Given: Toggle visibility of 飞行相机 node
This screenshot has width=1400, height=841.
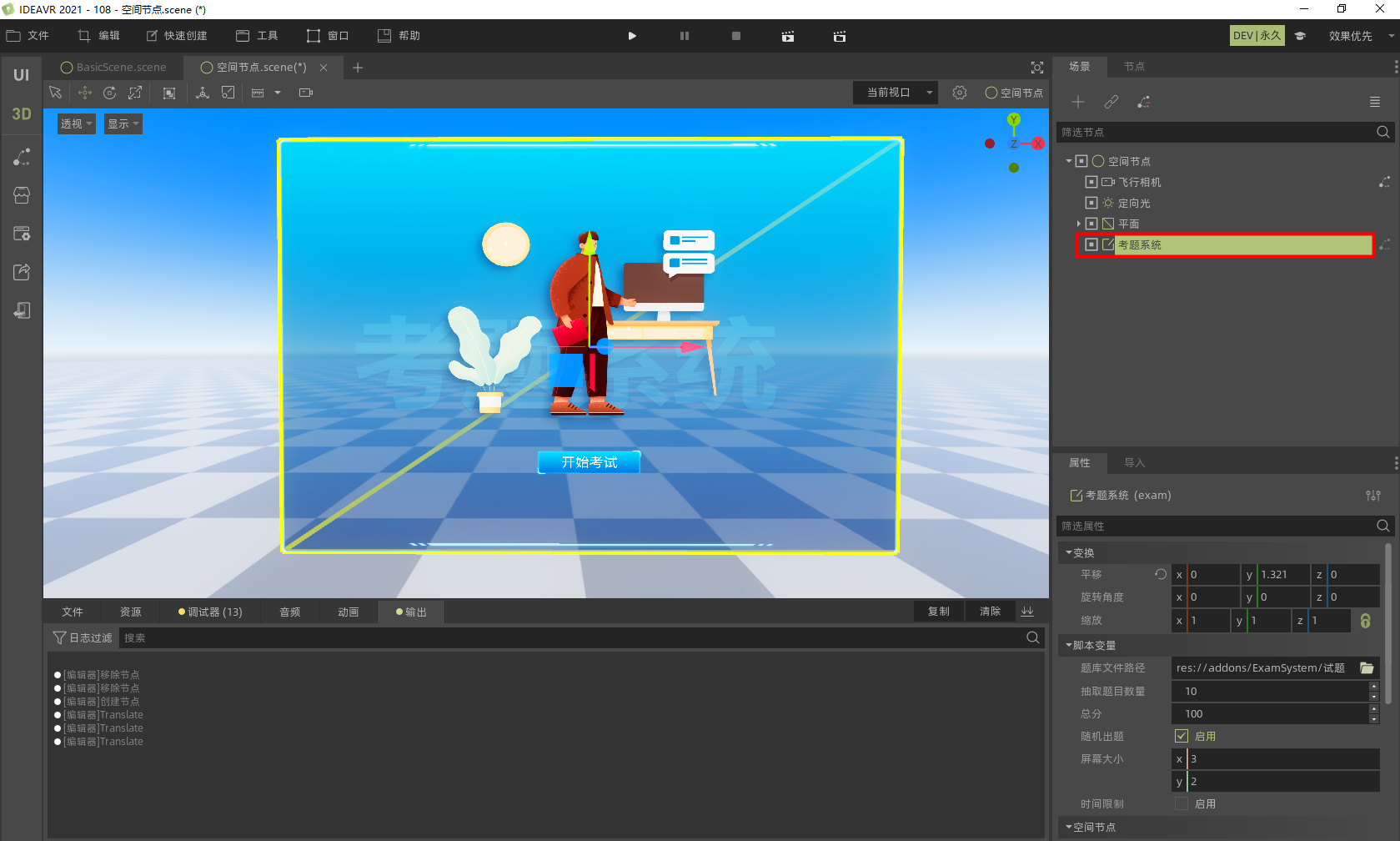Looking at the screenshot, I should 1091,182.
